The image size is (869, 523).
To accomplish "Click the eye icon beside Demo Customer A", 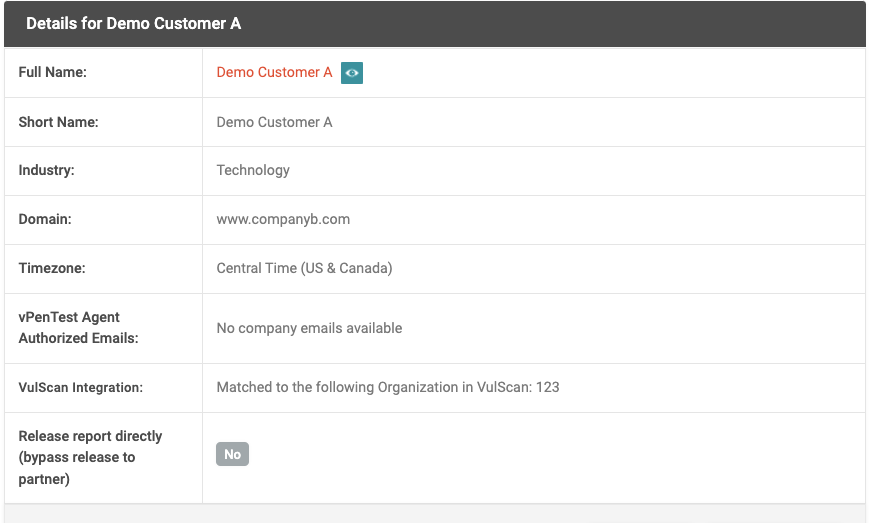I will point(351,73).
